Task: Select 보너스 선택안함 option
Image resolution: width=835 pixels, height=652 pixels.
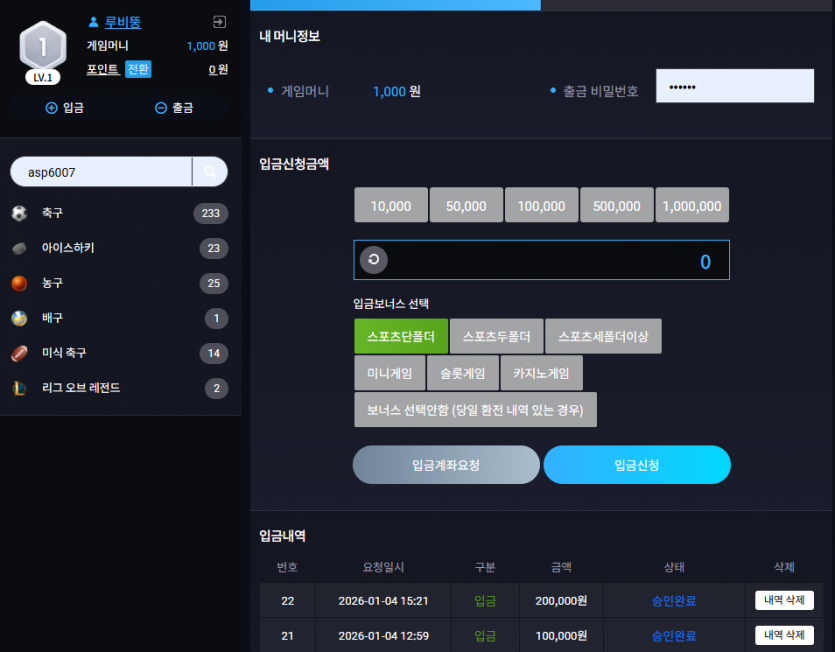Action: (476, 410)
